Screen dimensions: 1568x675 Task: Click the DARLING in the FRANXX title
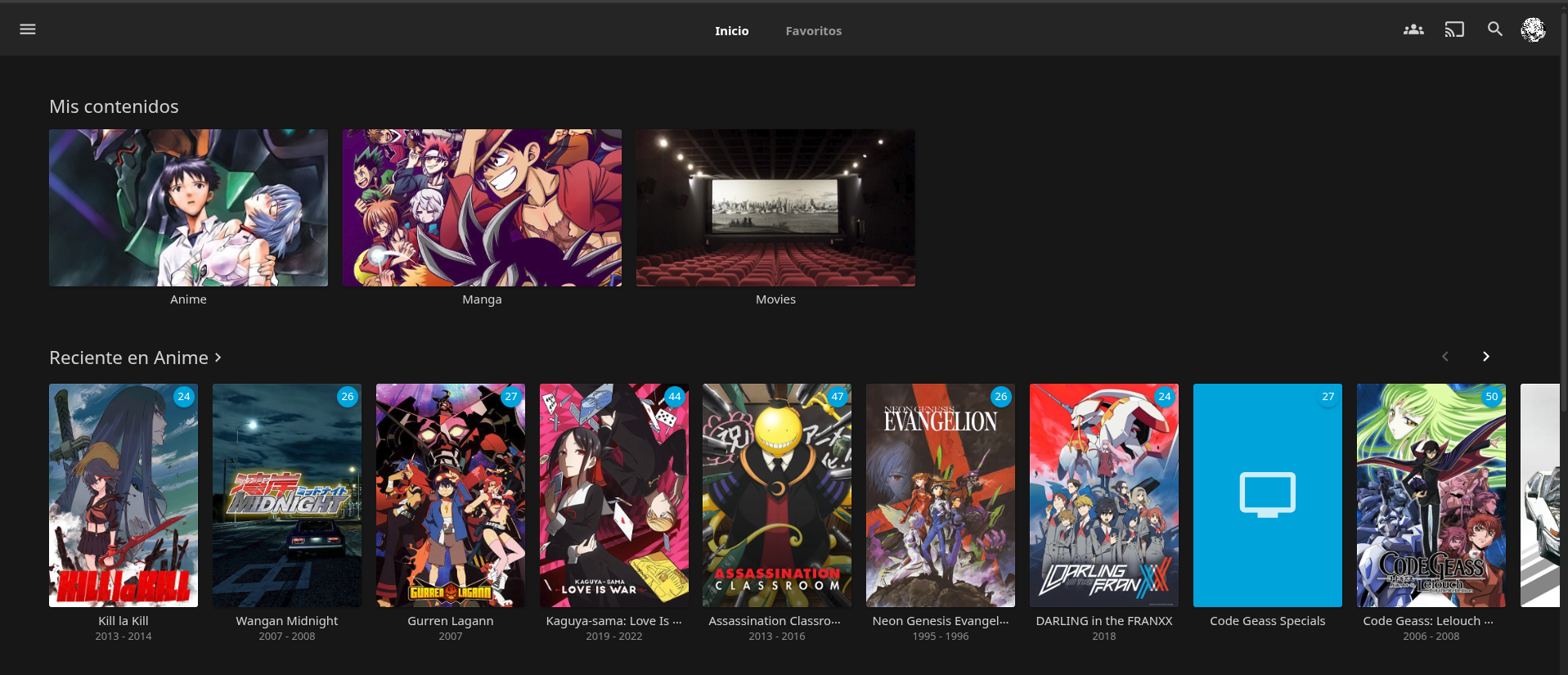1104,621
